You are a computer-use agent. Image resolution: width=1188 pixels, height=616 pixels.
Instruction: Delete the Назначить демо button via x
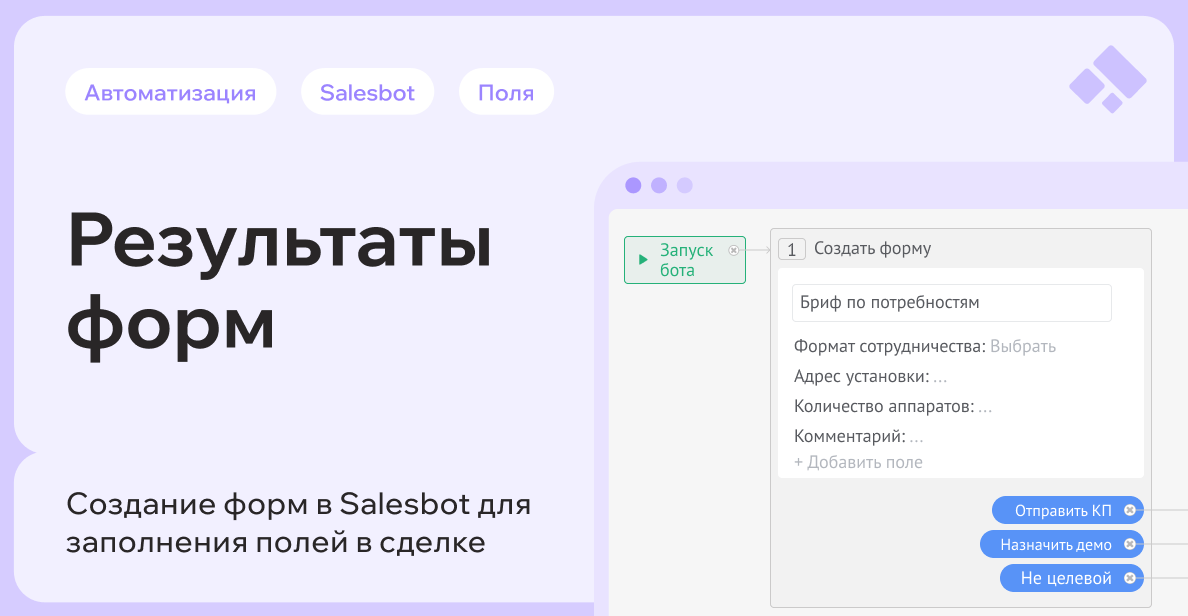[1130, 544]
